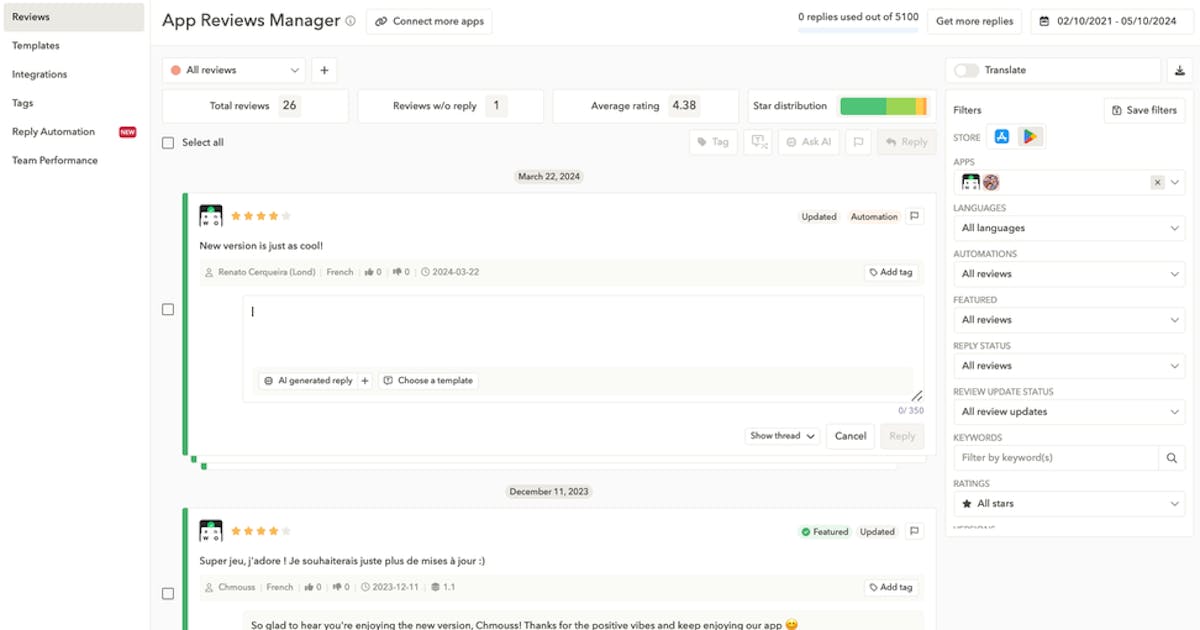Click the download reviews icon
Image resolution: width=1200 pixels, height=630 pixels.
1180,71
